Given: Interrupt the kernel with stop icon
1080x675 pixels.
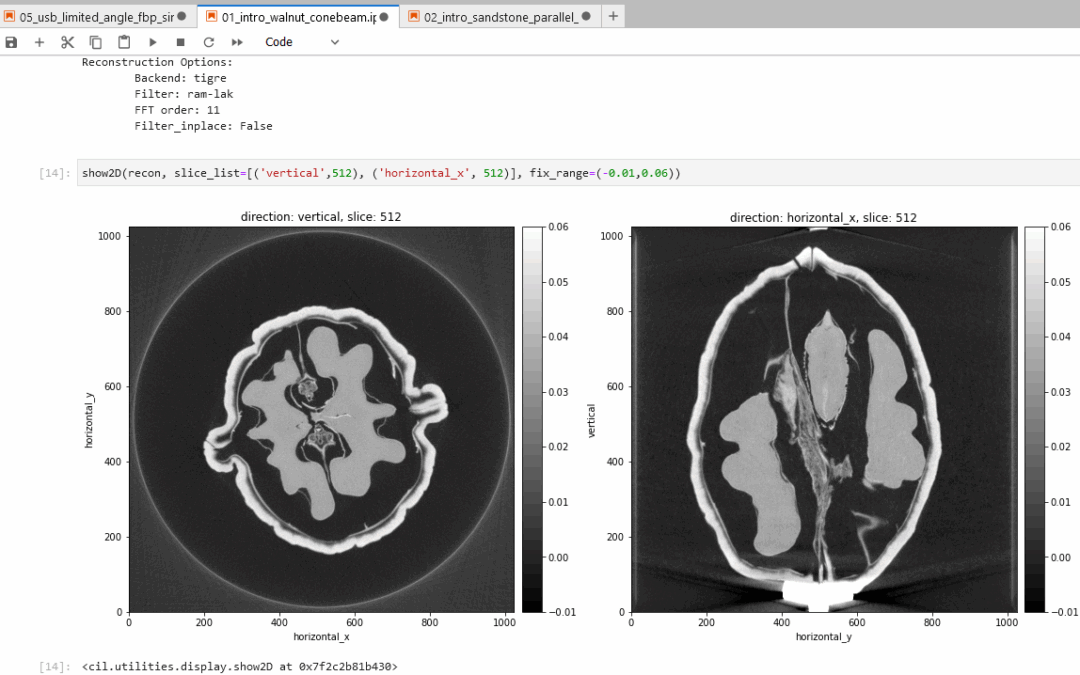Looking at the screenshot, I should [x=181, y=42].
